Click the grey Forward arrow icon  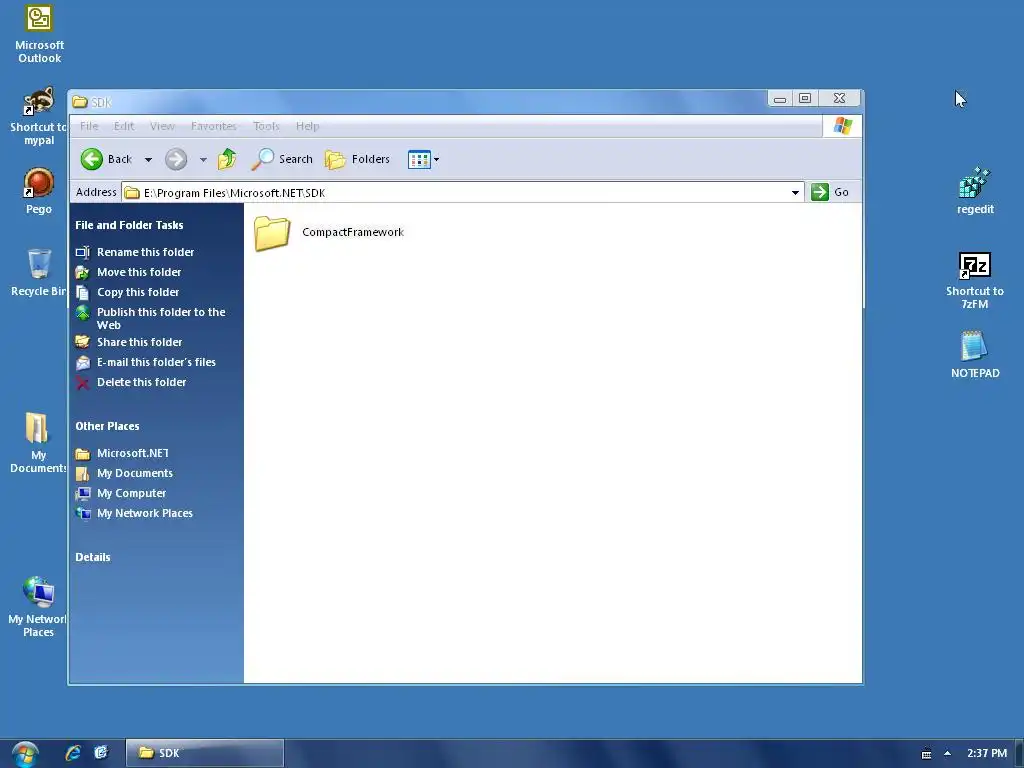click(x=176, y=159)
